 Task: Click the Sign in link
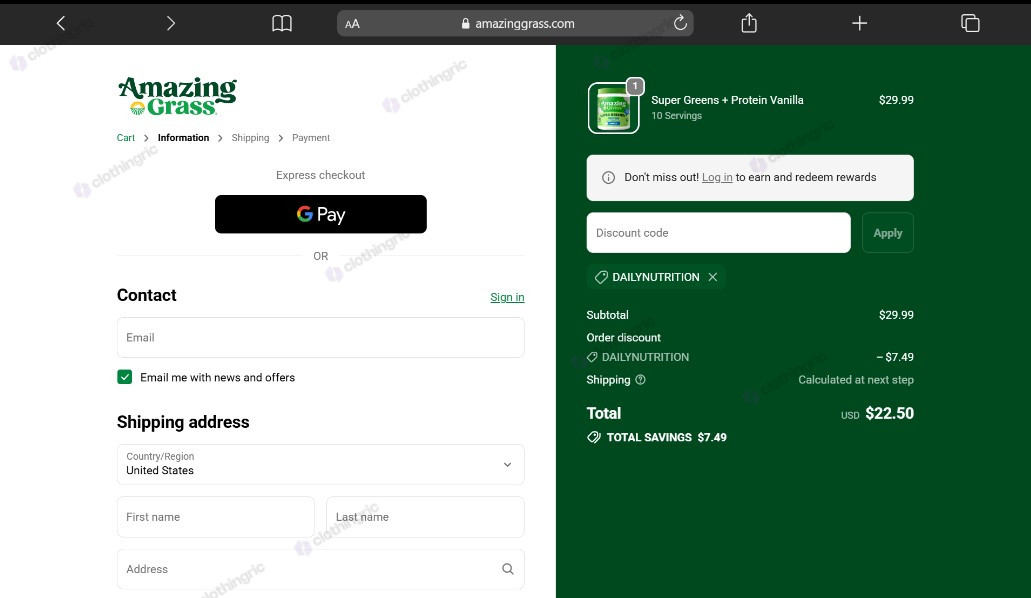click(x=507, y=297)
